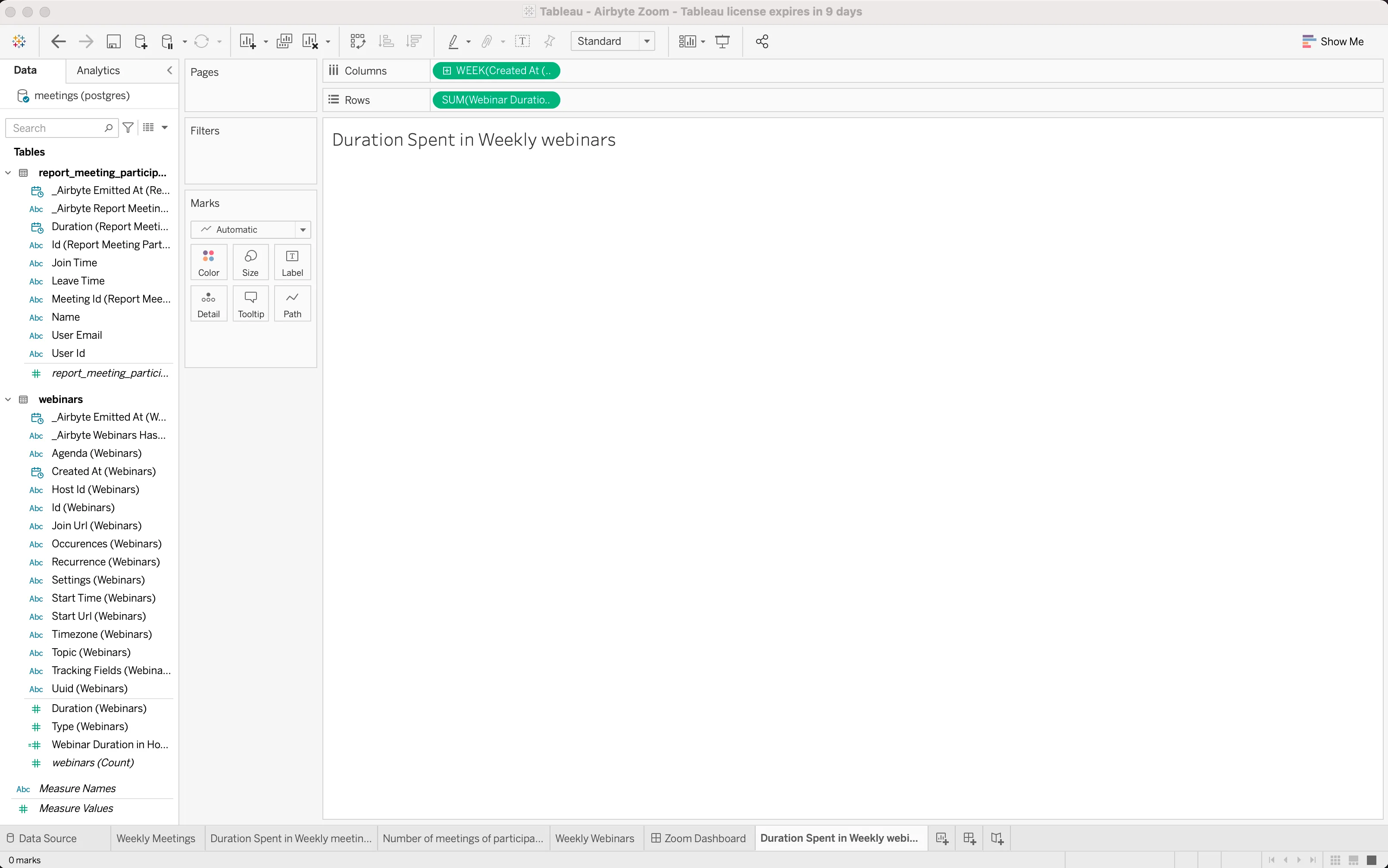The height and width of the screenshot is (868, 1388).
Task: Open the Marks type Automatic dropdown
Action: click(250, 230)
